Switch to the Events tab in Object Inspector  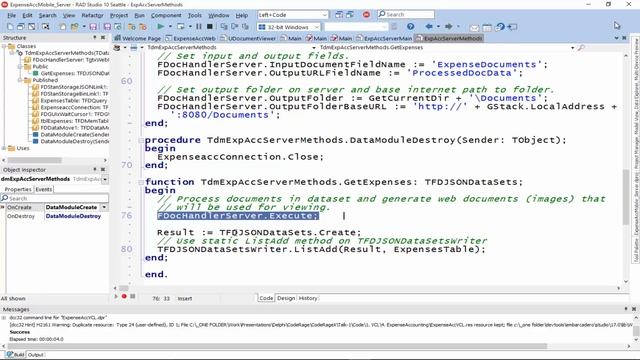point(43,189)
